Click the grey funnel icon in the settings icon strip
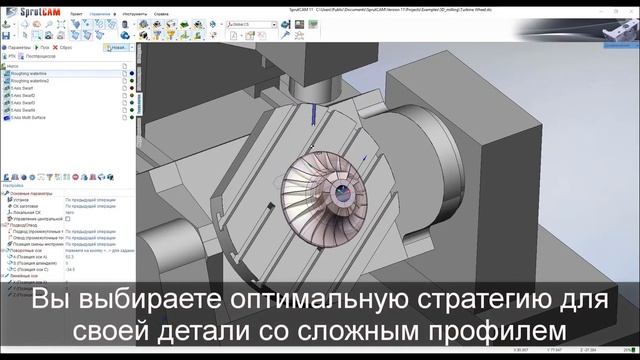The image size is (640, 360). pyautogui.click(x=50, y=177)
